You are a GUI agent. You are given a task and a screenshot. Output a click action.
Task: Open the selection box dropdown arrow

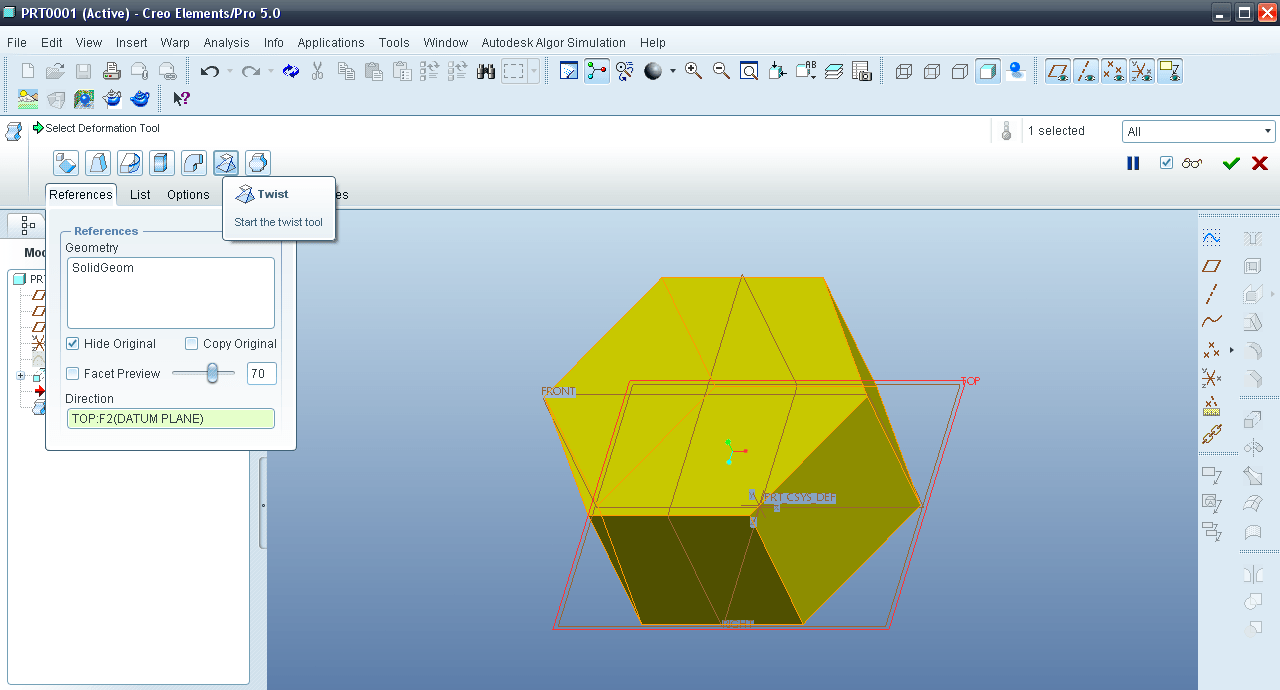pos(534,71)
